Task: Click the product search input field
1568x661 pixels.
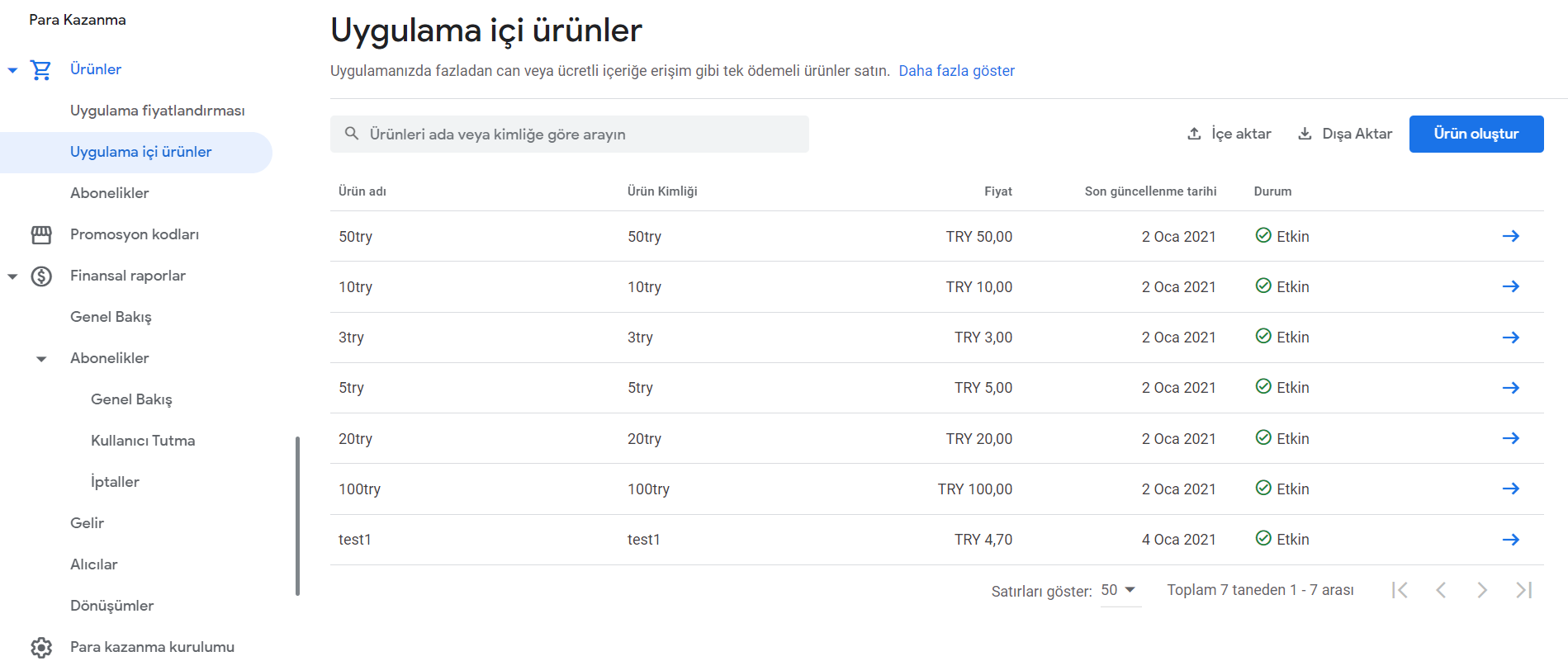Action: point(570,134)
